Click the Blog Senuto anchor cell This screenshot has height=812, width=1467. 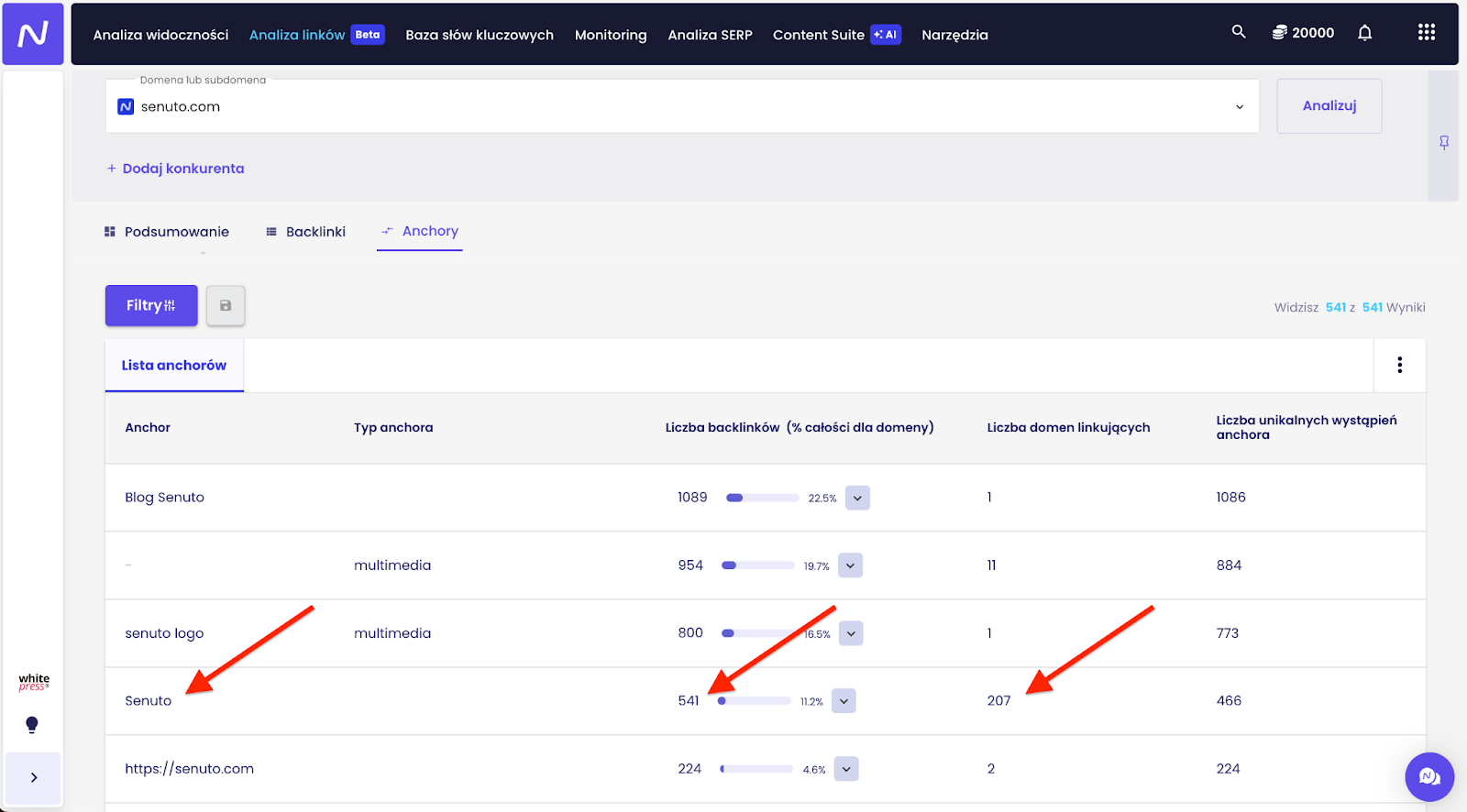click(165, 498)
